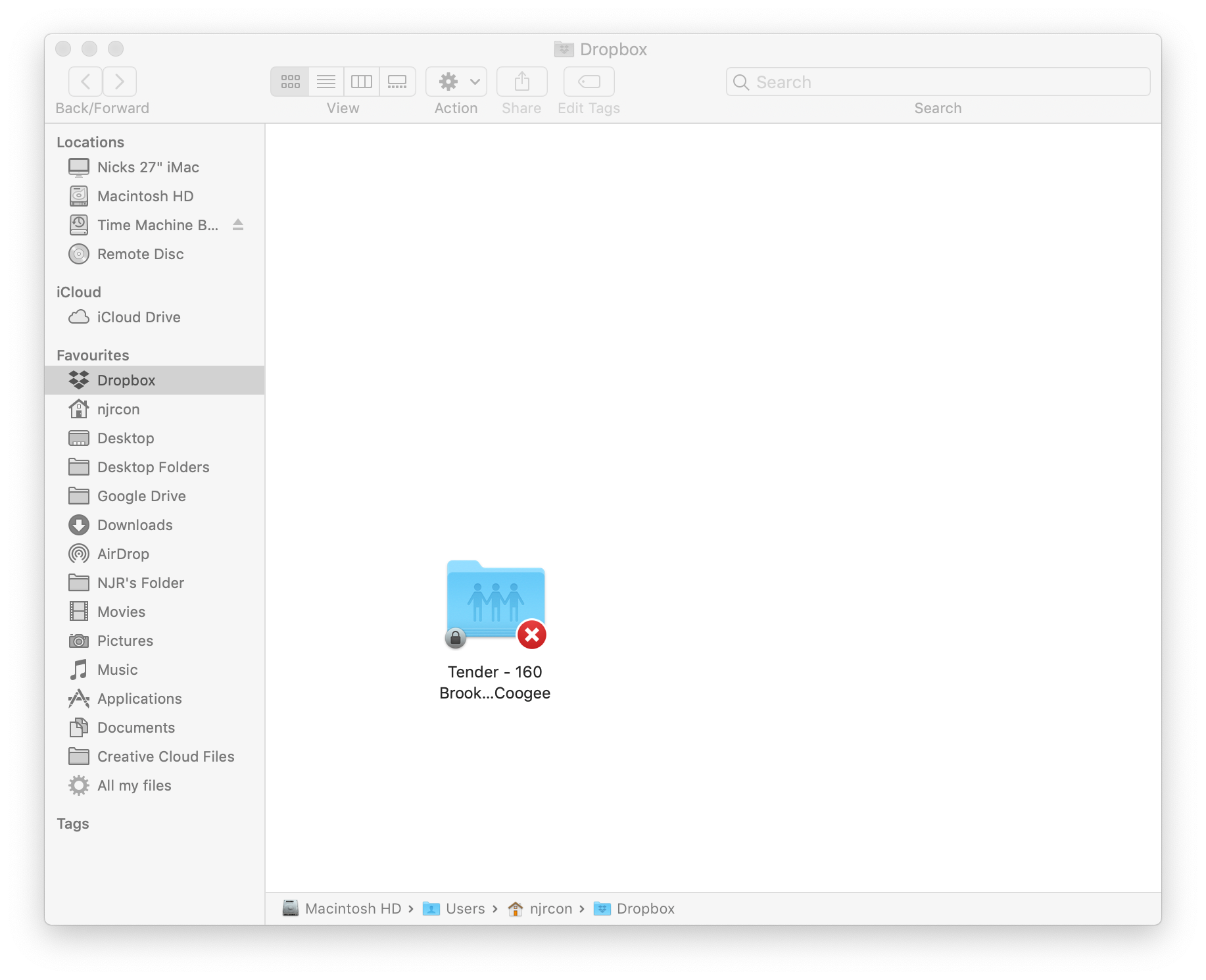Switch to list view

pos(325,82)
